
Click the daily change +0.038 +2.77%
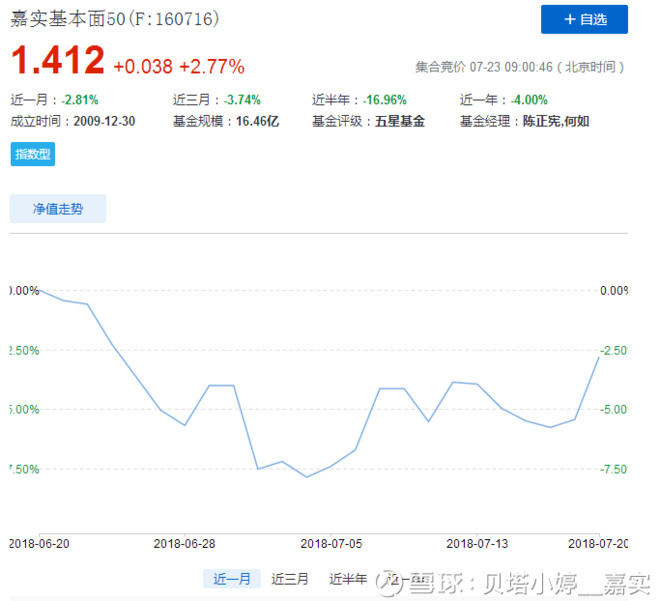179,66
